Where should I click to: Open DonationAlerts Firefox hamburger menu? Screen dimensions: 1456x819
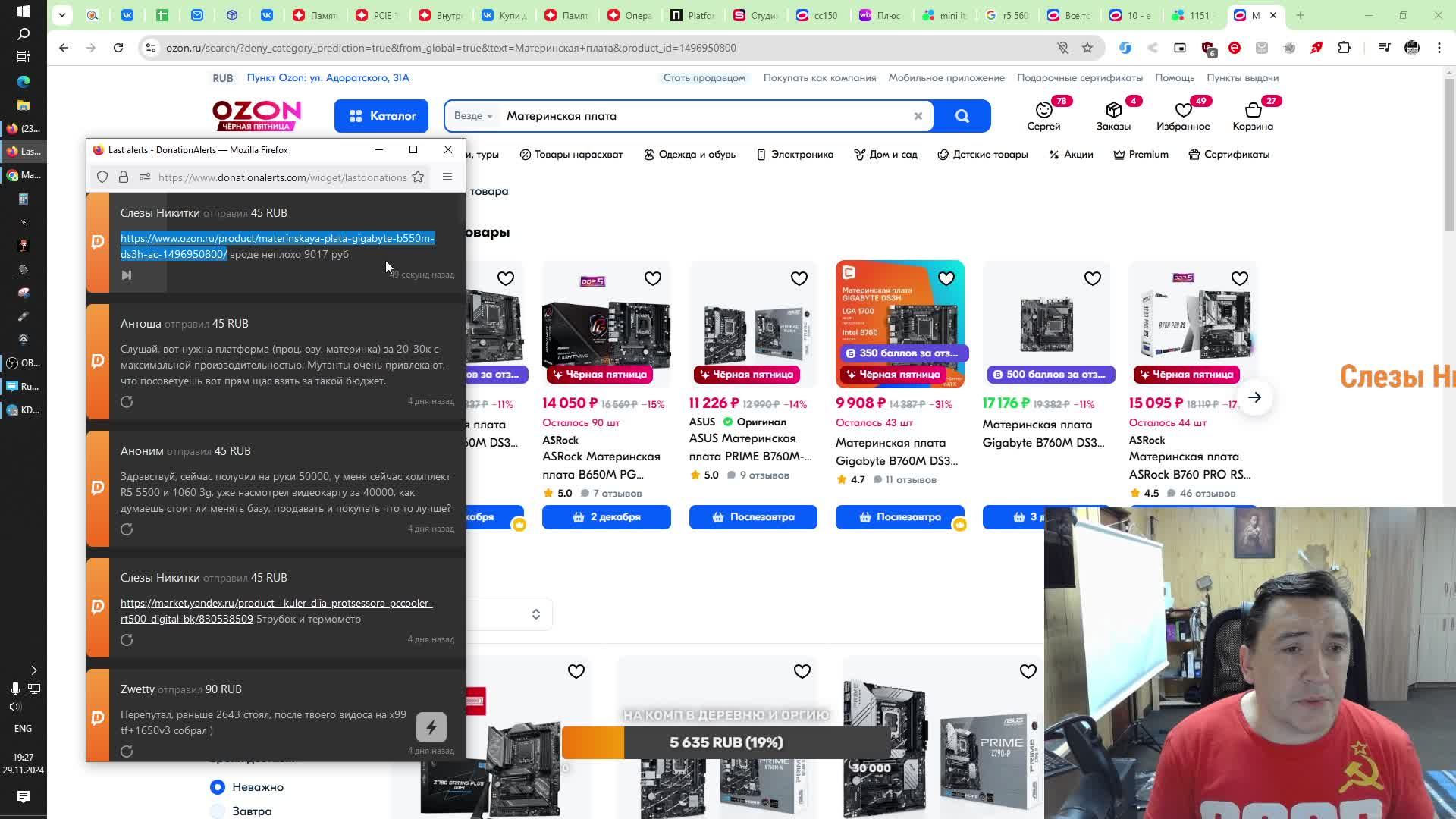(x=447, y=177)
